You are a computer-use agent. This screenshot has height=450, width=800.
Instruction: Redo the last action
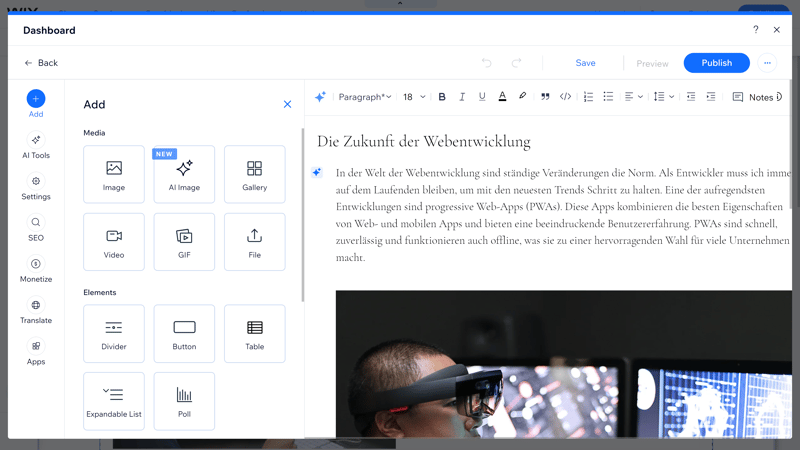point(516,63)
